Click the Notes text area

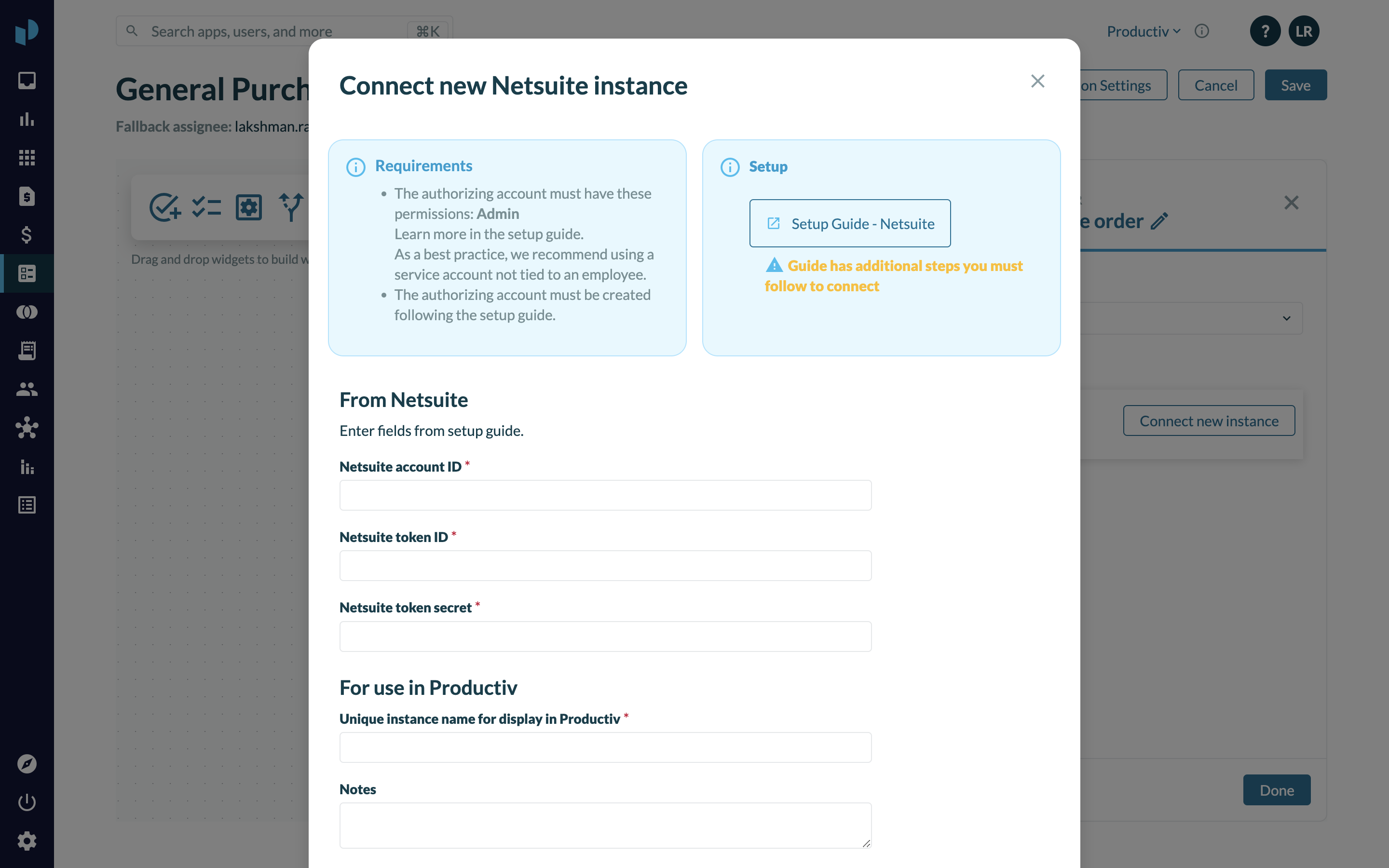click(x=605, y=825)
